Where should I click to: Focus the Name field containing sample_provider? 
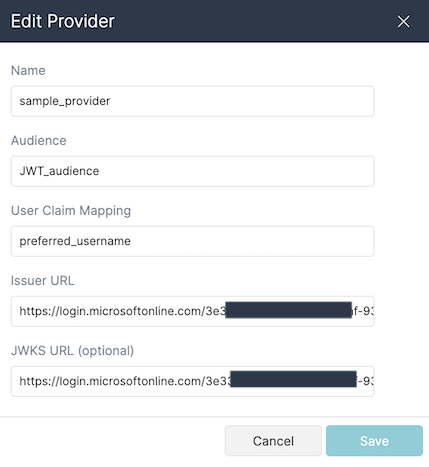pyautogui.click(x=193, y=101)
